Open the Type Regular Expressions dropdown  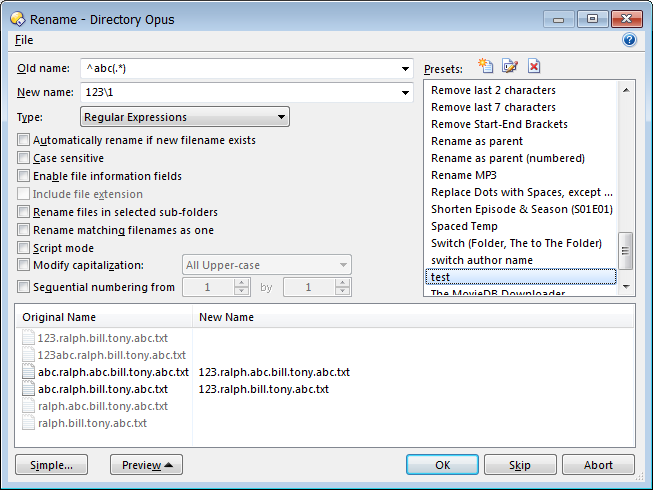[x=185, y=117]
